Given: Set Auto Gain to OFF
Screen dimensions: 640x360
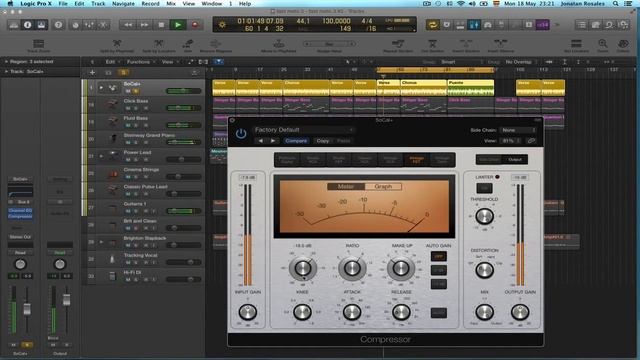Looking at the screenshot, I should point(439,256).
